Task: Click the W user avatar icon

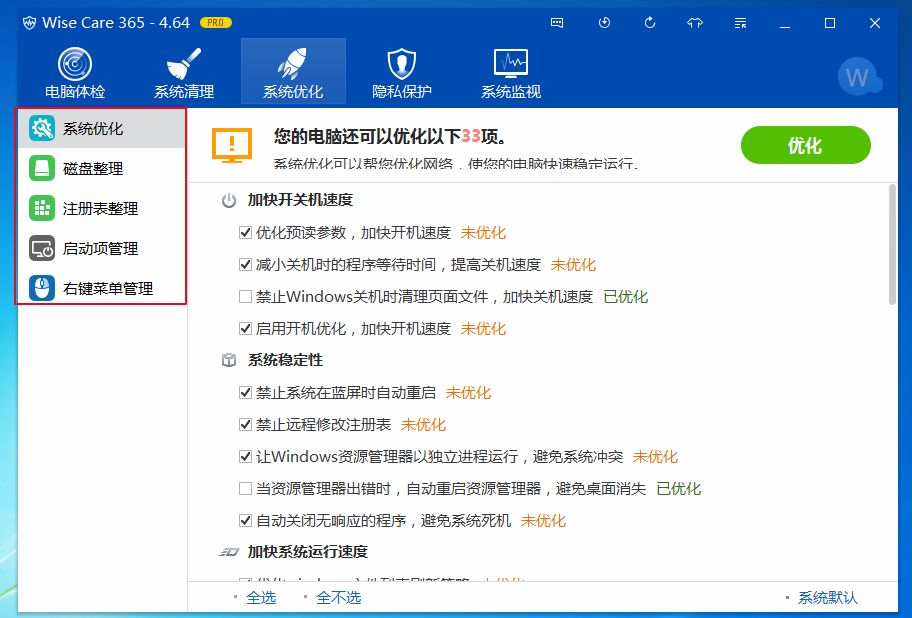Action: tap(859, 76)
